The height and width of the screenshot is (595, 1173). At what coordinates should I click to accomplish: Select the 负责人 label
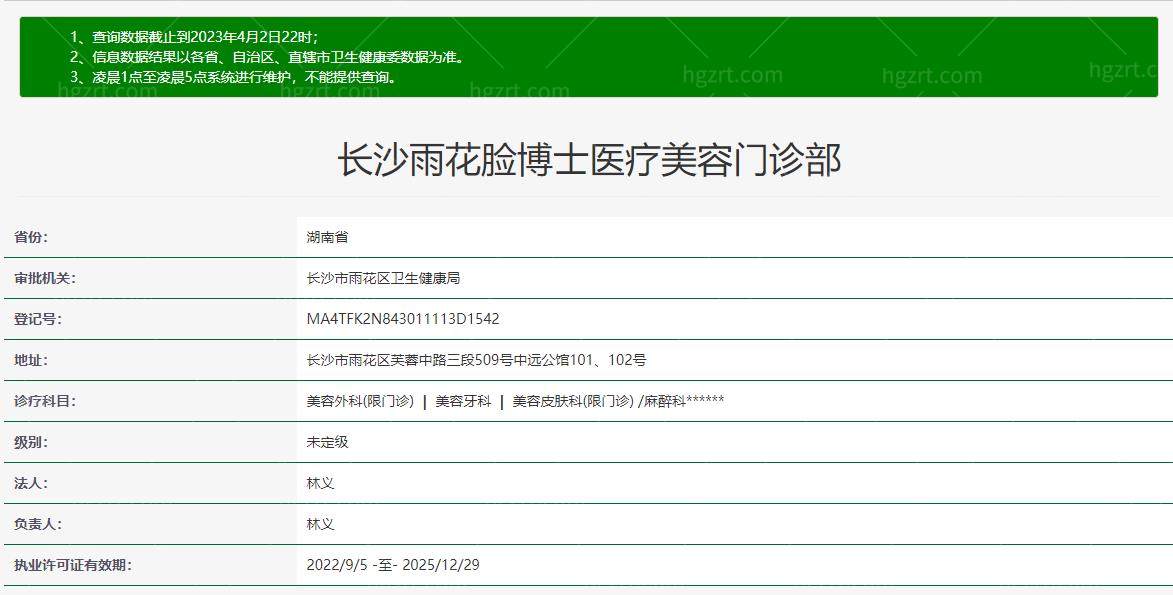coord(37,525)
